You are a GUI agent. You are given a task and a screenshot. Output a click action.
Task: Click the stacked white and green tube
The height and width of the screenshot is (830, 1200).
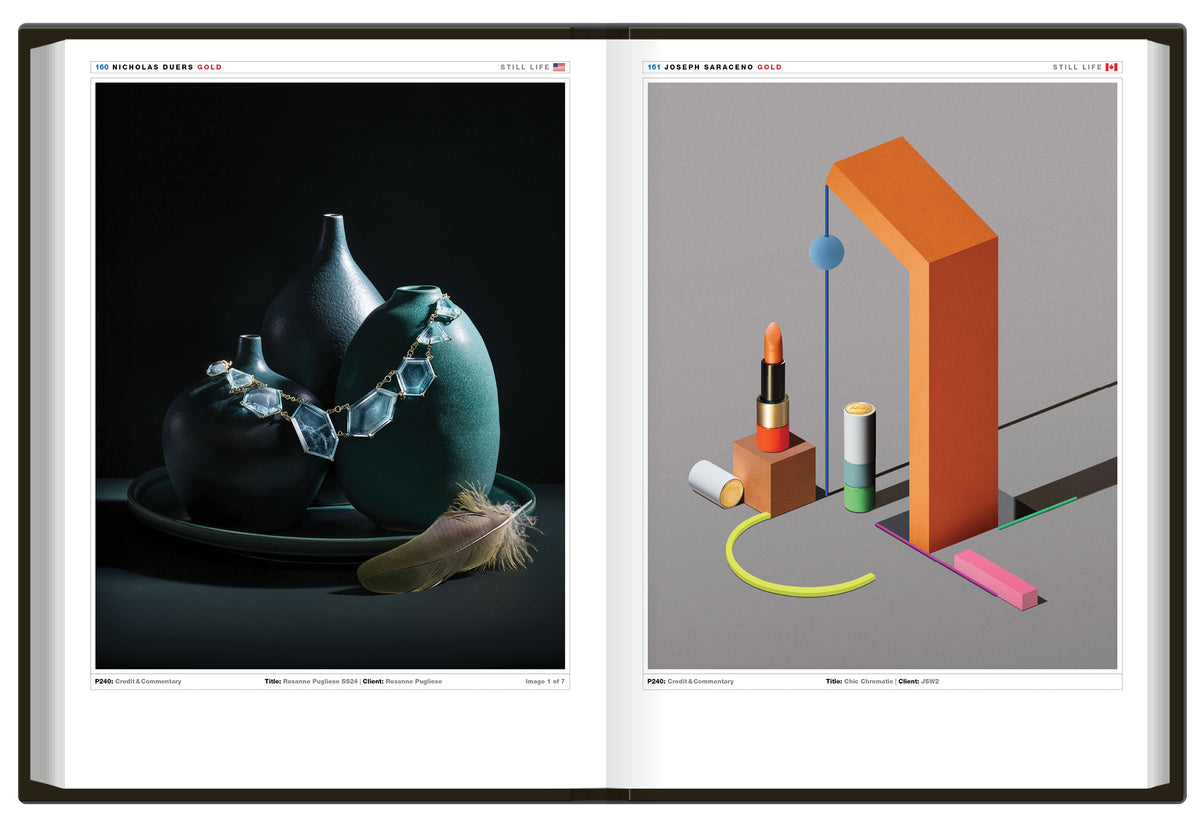tap(859, 456)
